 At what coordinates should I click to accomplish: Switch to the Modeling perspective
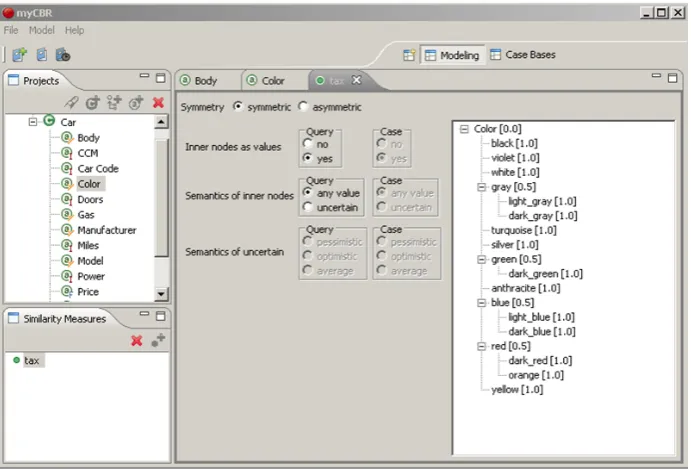pos(453,55)
